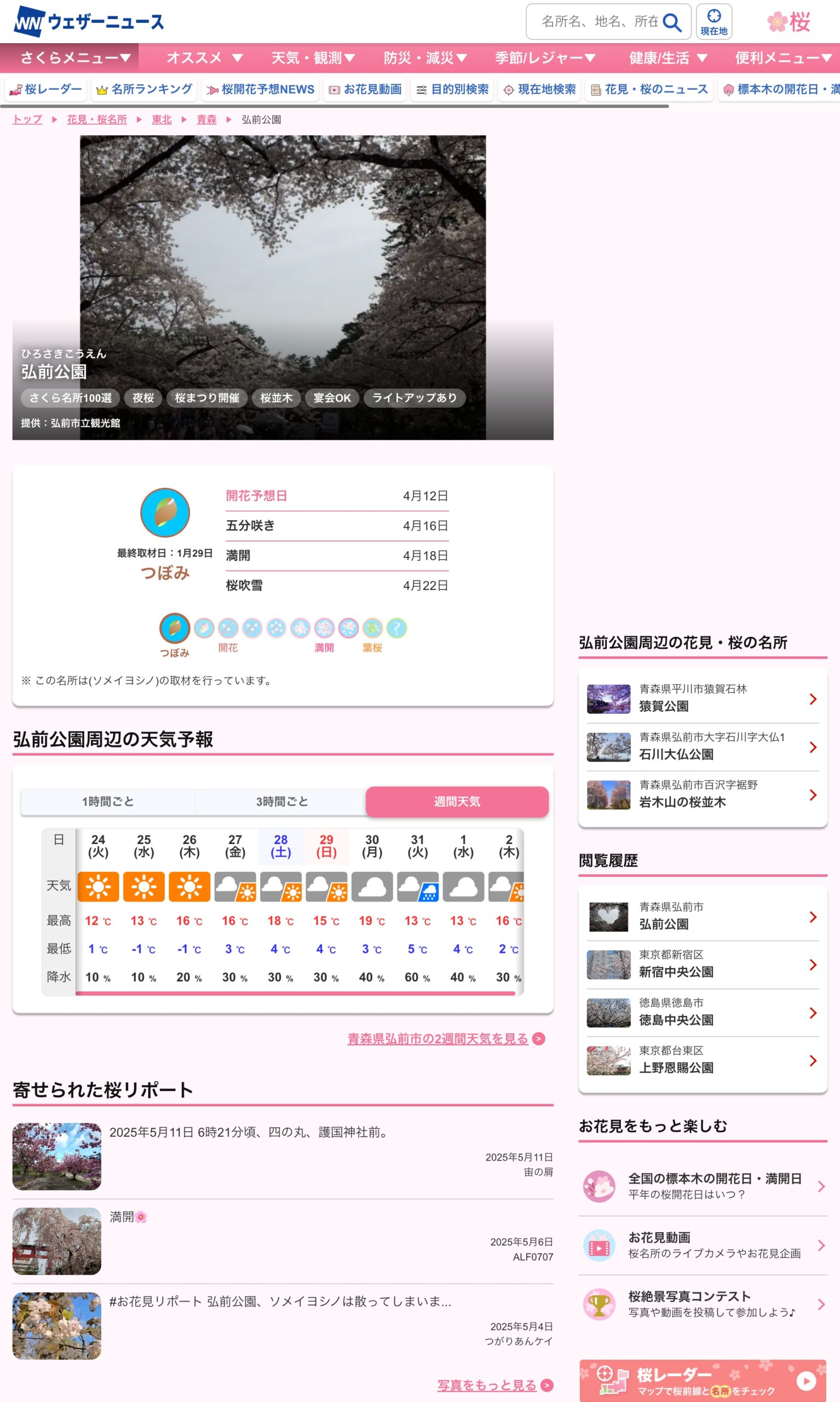This screenshot has height=1402, width=840.
Task: Click the Weathernews logo
Action: tap(88, 21)
